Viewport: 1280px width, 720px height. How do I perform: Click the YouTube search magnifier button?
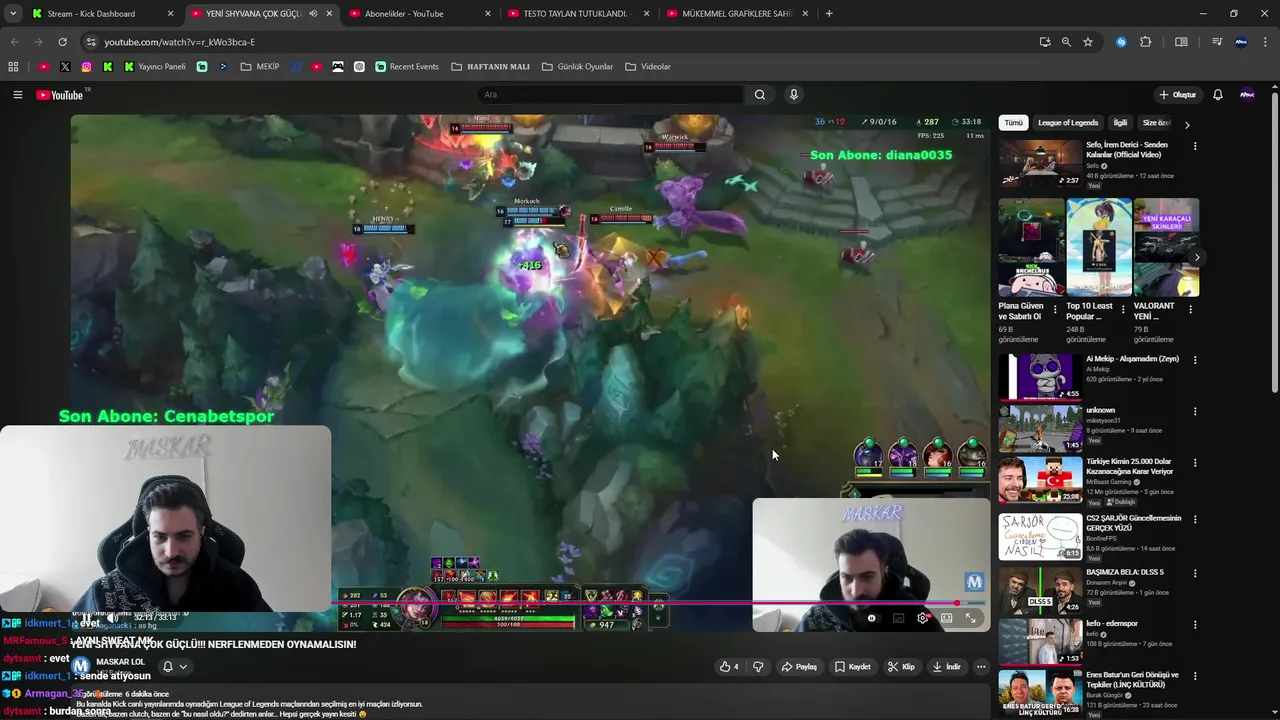click(760, 95)
